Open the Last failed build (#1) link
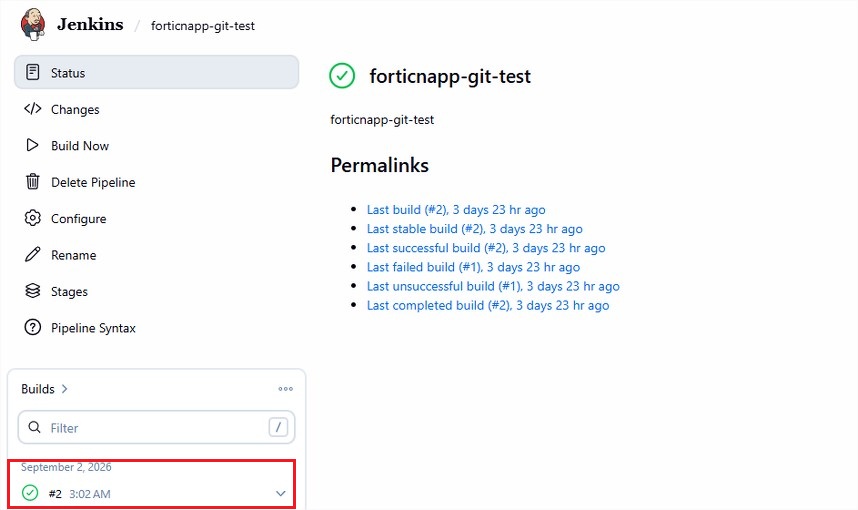858x510 pixels. [x=473, y=267]
